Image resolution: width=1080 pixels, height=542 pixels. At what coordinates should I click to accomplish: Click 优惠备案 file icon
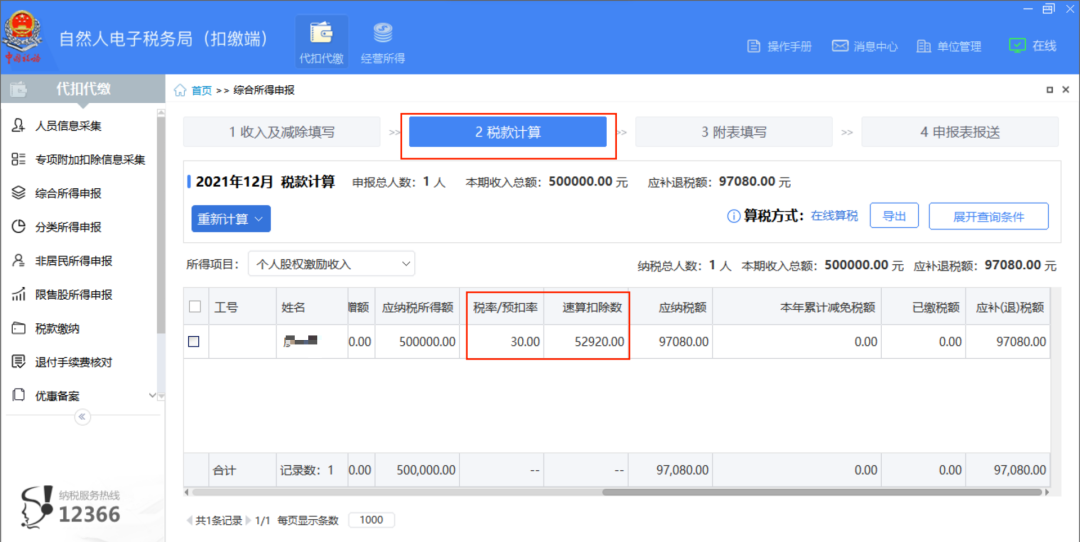(x=19, y=395)
